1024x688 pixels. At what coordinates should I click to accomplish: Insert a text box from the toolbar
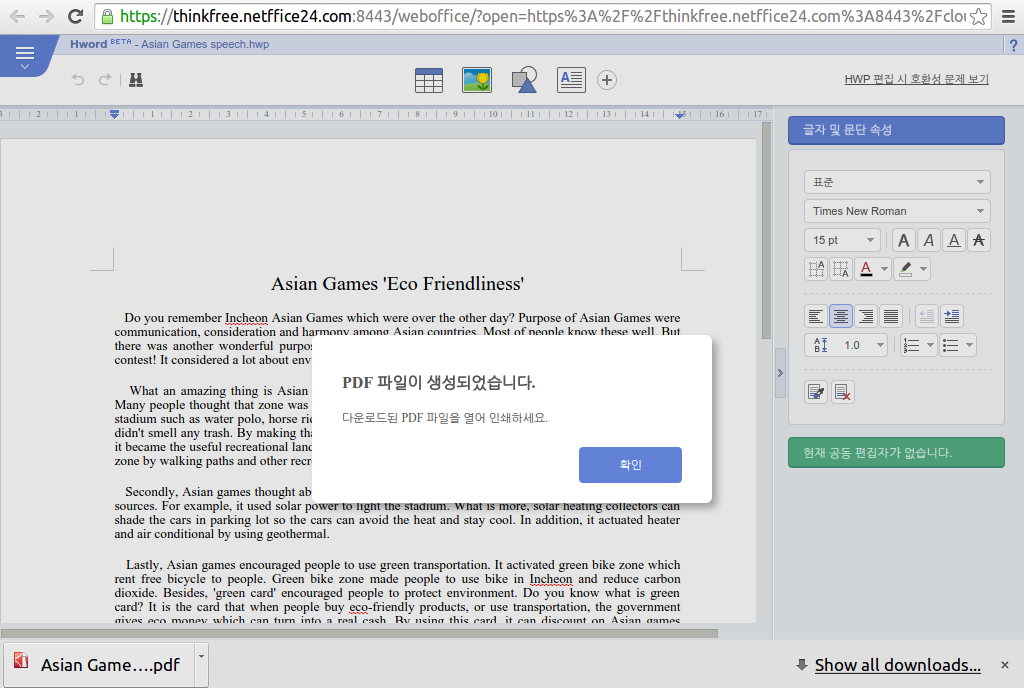point(571,80)
